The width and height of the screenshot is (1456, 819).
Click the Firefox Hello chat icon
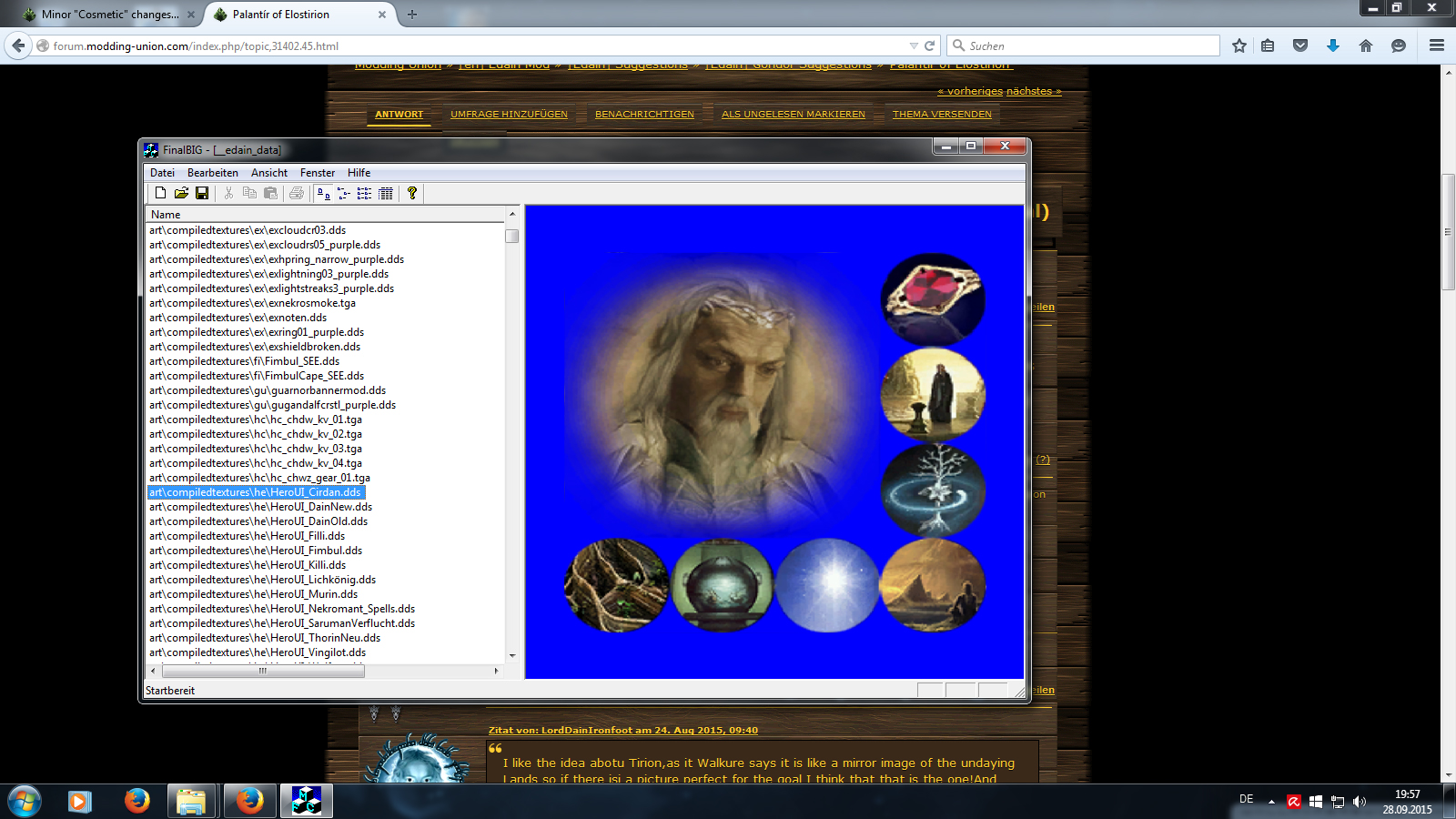pos(1399,45)
